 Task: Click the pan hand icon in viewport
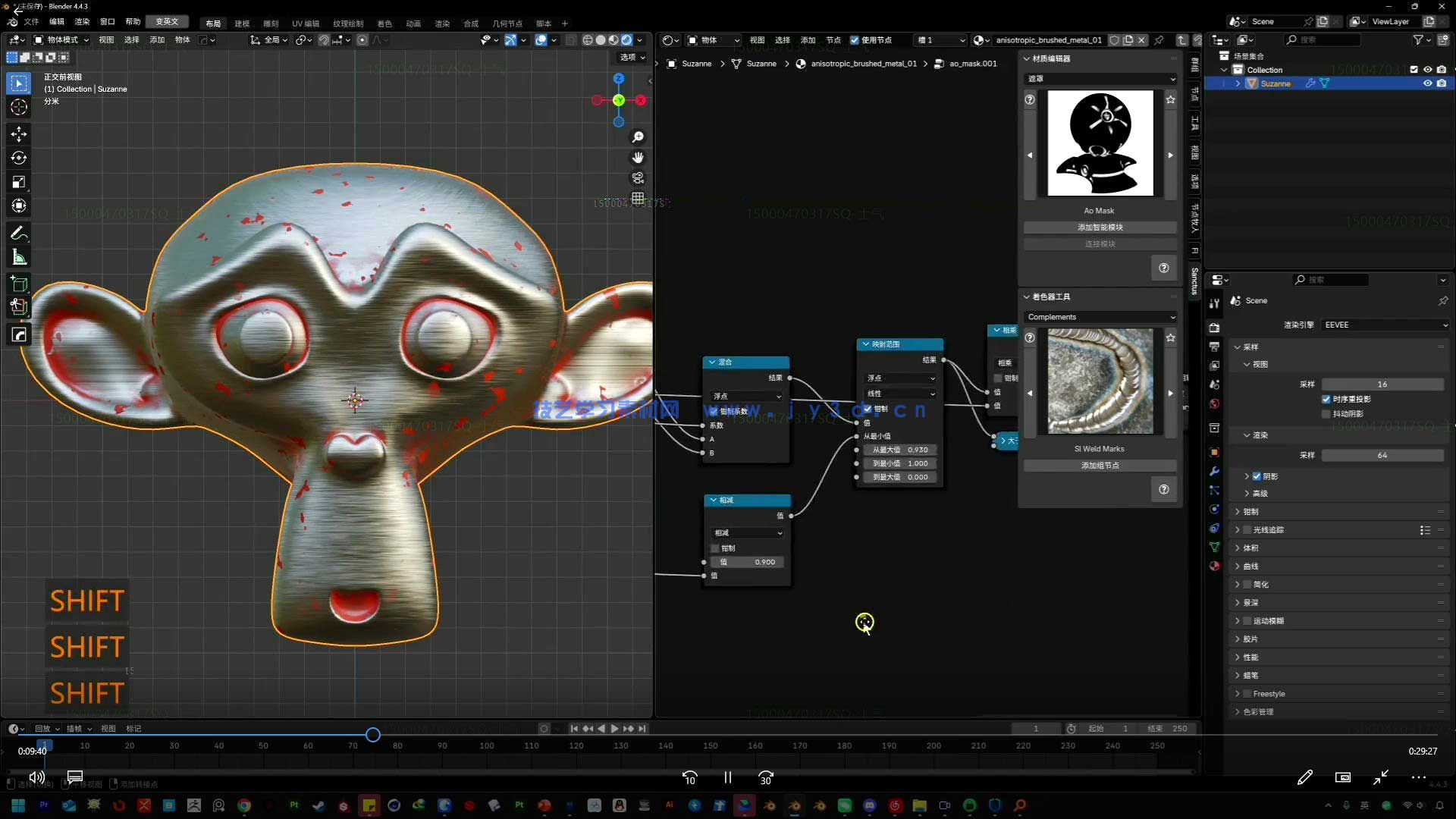(x=638, y=157)
